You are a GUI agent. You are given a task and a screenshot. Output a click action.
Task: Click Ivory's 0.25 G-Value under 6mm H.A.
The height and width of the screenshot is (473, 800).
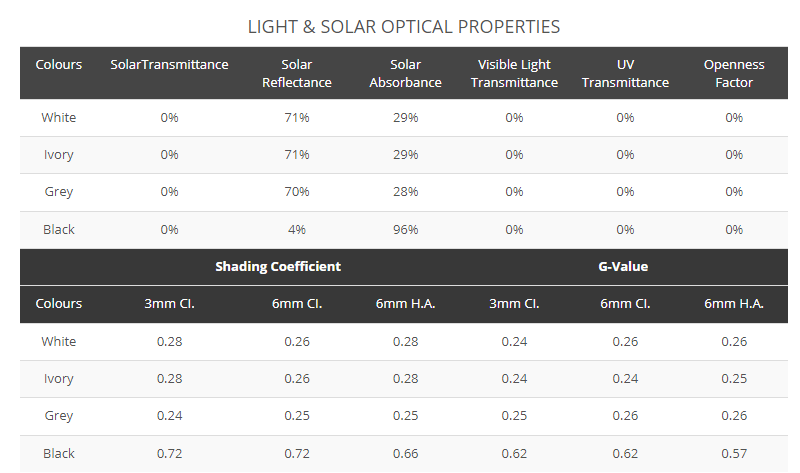[734, 379]
